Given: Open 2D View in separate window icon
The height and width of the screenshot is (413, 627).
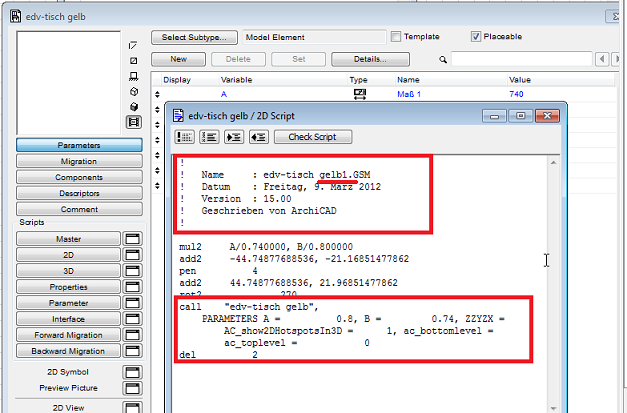Looking at the screenshot, I should [x=132, y=407].
